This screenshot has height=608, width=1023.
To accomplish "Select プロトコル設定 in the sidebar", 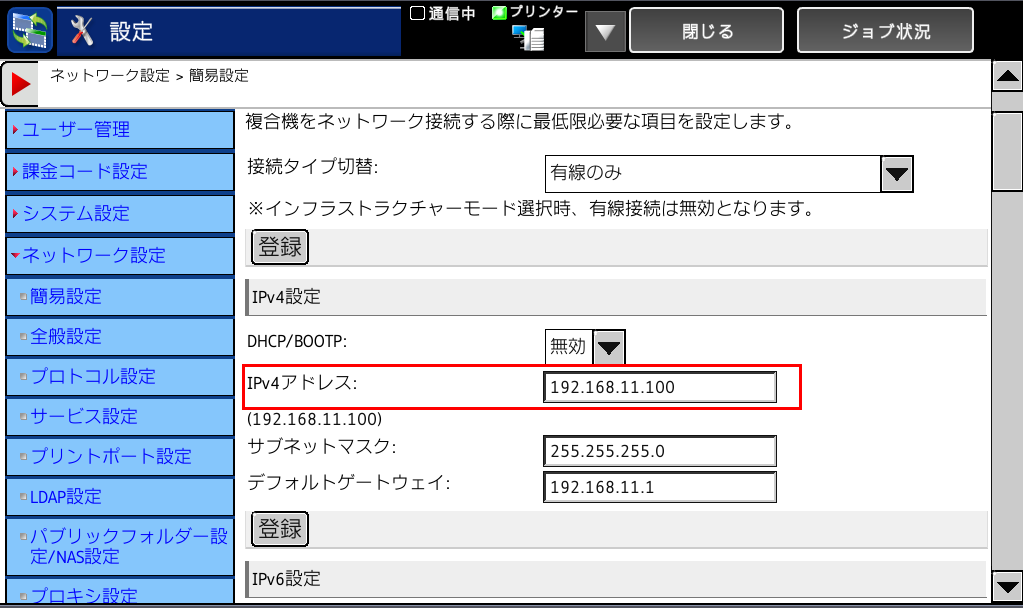I will (119, 377).
